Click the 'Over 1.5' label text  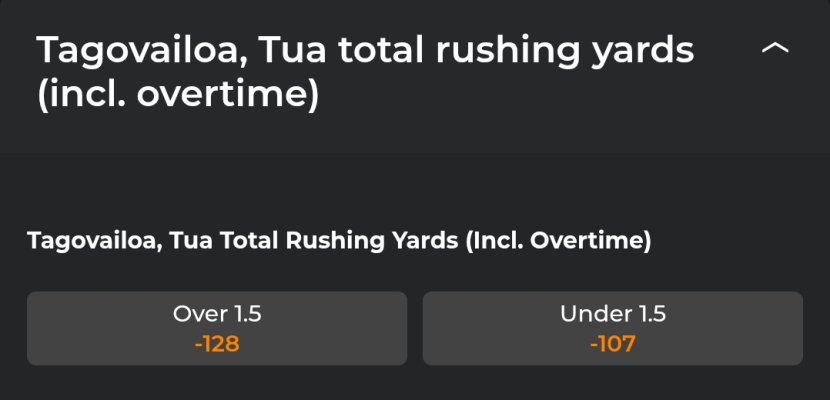[217, 314]
